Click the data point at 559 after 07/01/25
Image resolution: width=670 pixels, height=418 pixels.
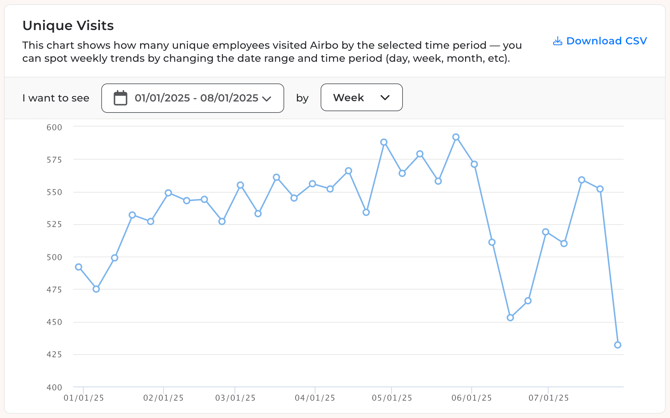coord(582,180)
